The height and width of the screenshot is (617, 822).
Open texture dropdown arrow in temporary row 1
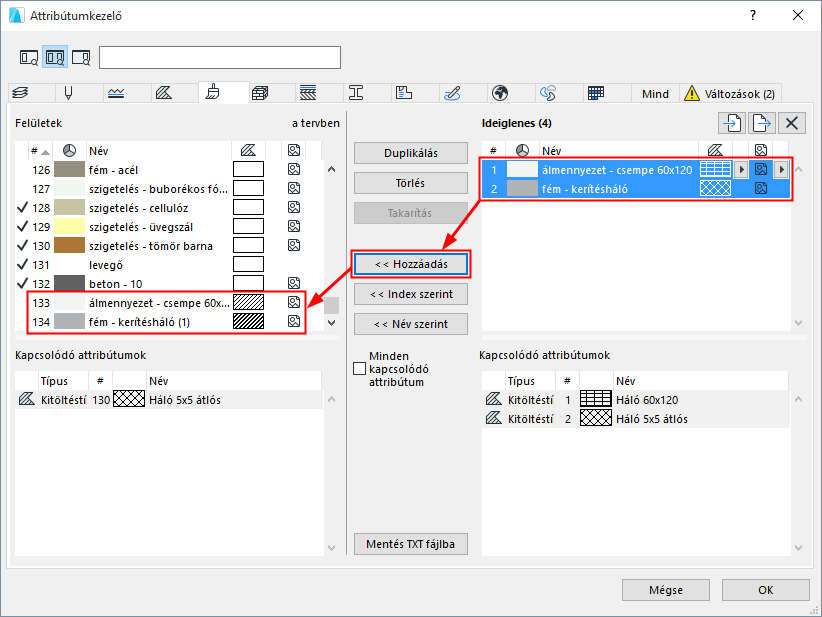(781, 169)
